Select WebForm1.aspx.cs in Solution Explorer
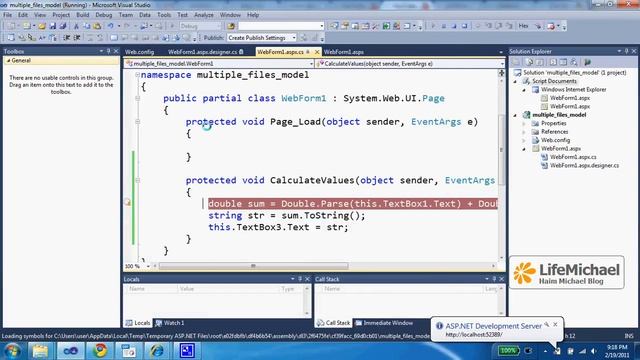The image size is (640, 360). click(573, 157)
